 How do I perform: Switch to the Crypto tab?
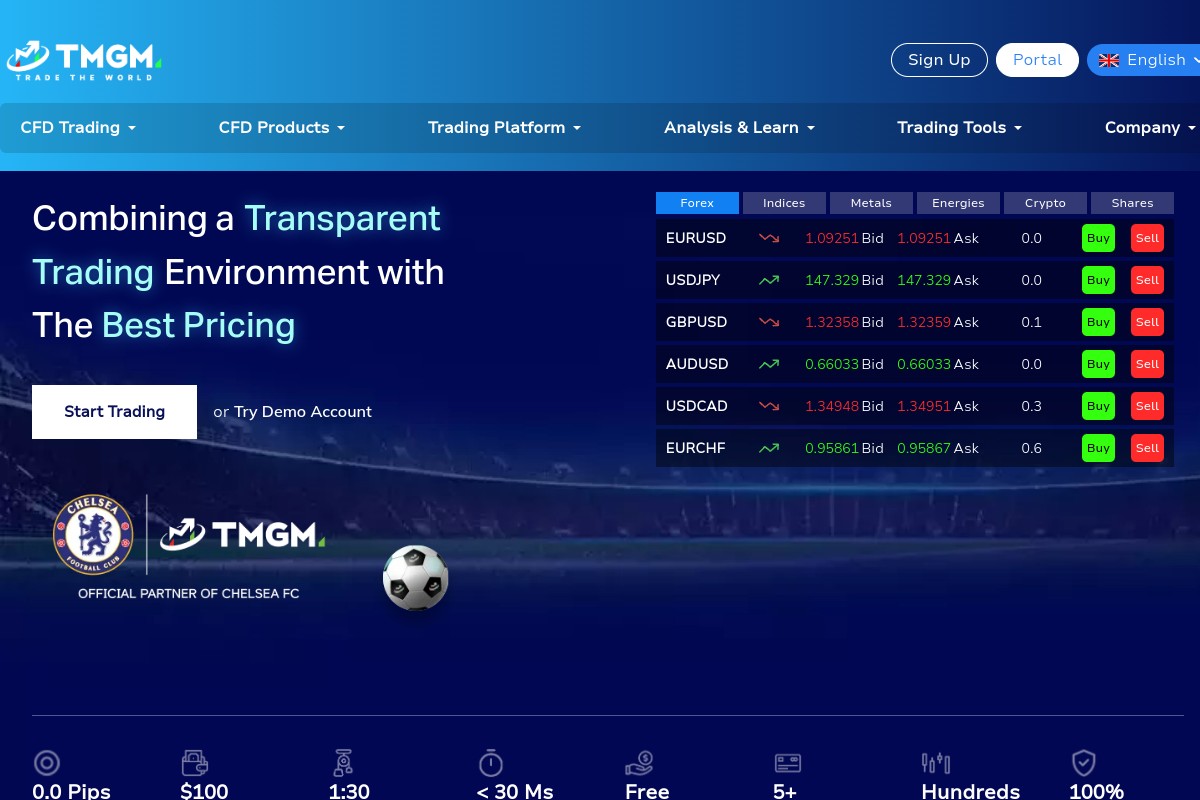coord(1045,203)
